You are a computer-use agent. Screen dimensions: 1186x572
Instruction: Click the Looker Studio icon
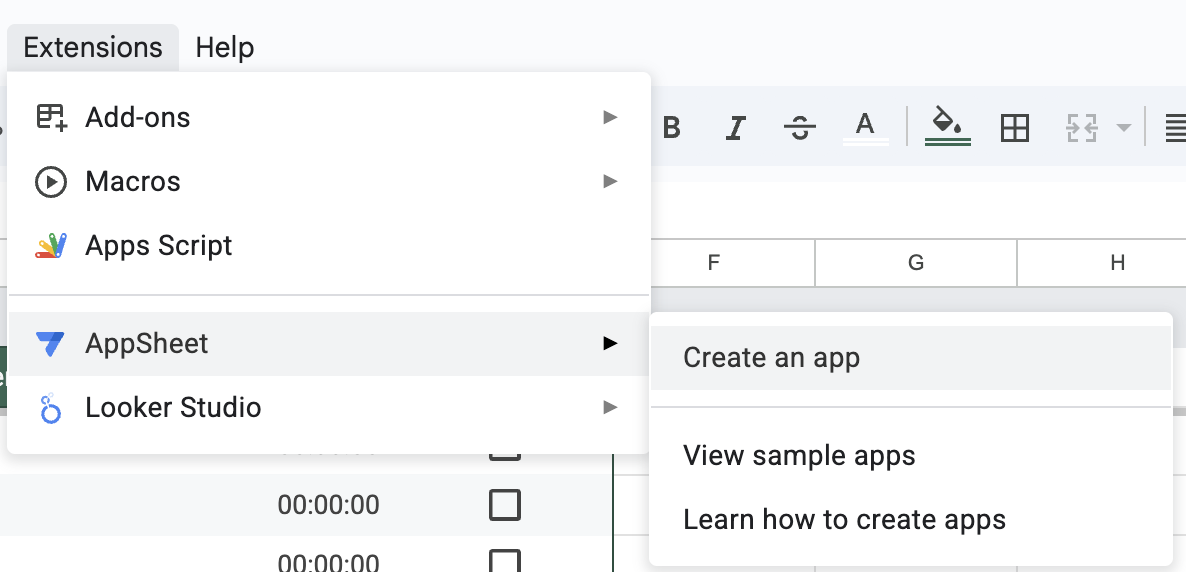pyautogui.click(x=50, y=408)
